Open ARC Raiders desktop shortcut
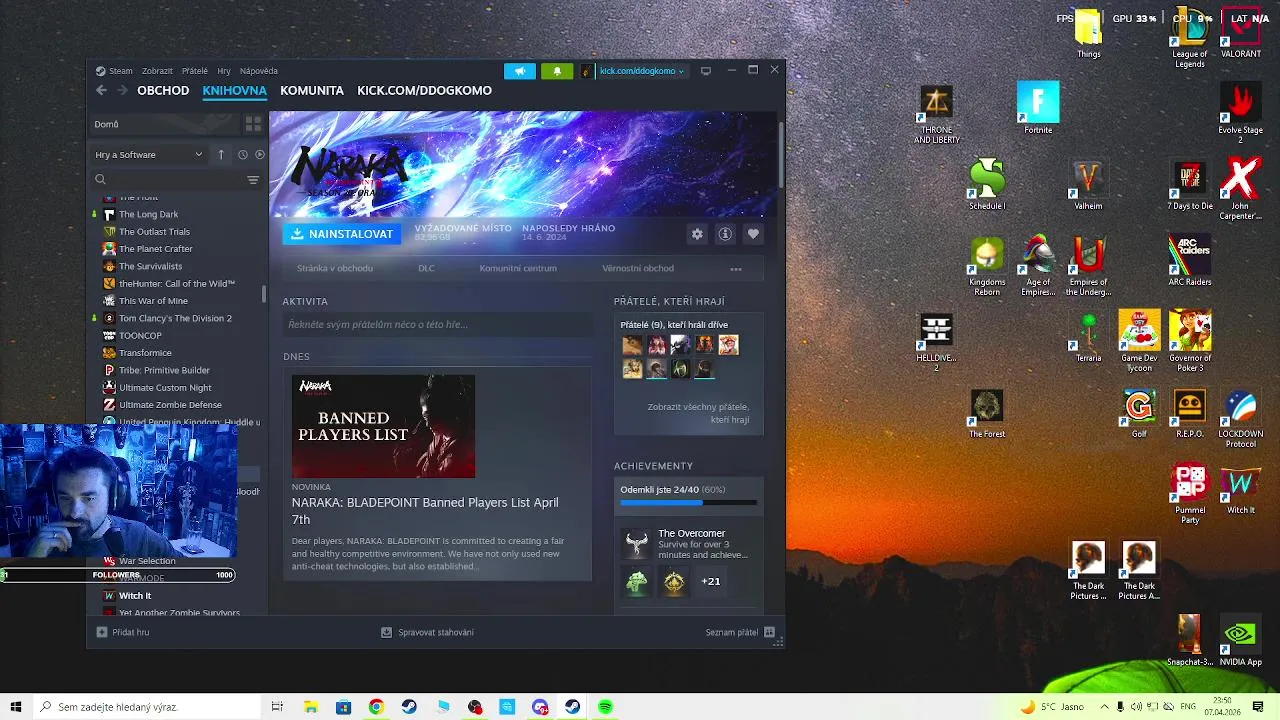1280x720 pixels. [x=1190, y=261]
